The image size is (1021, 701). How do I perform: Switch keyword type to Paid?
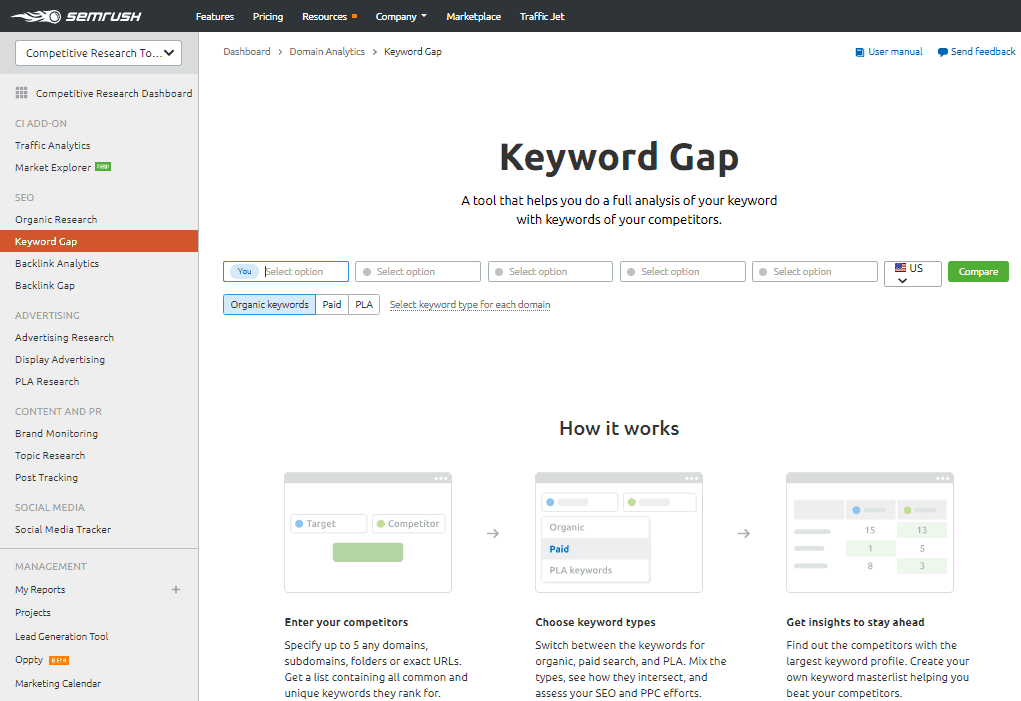coord(331,305)
